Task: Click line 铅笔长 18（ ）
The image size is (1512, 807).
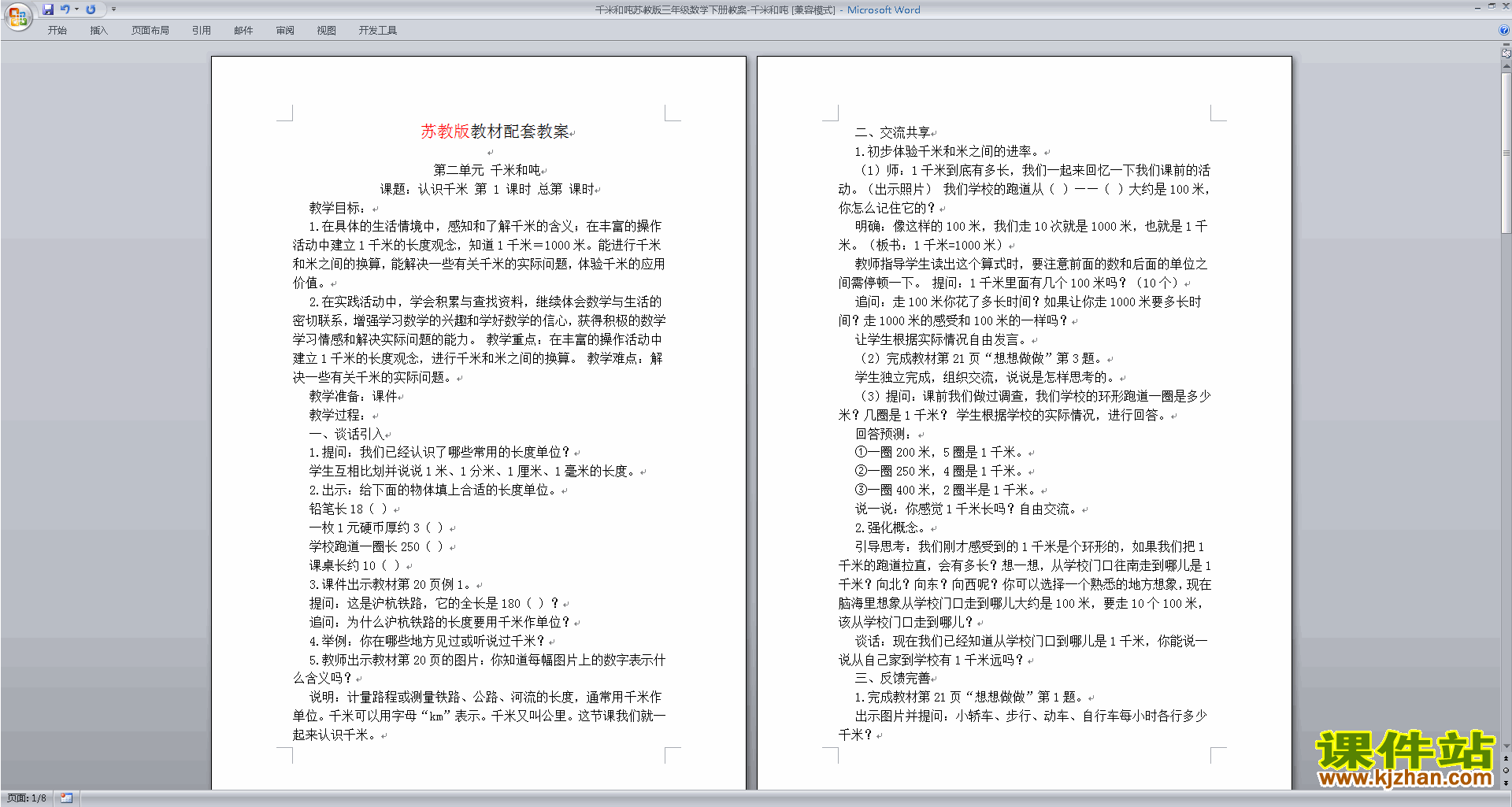Action: click(348, 509)
